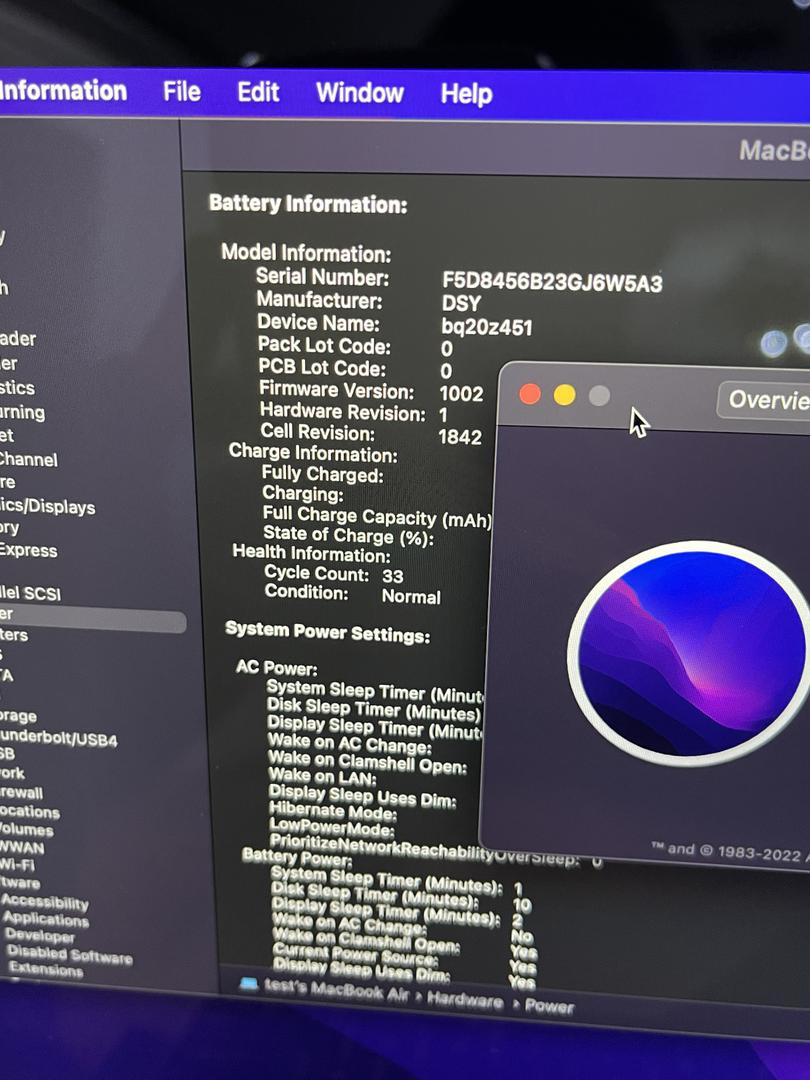Select the Graphics/Displays sidebar item
Viewport: 810px width, 1080px height.
(48, 507)
